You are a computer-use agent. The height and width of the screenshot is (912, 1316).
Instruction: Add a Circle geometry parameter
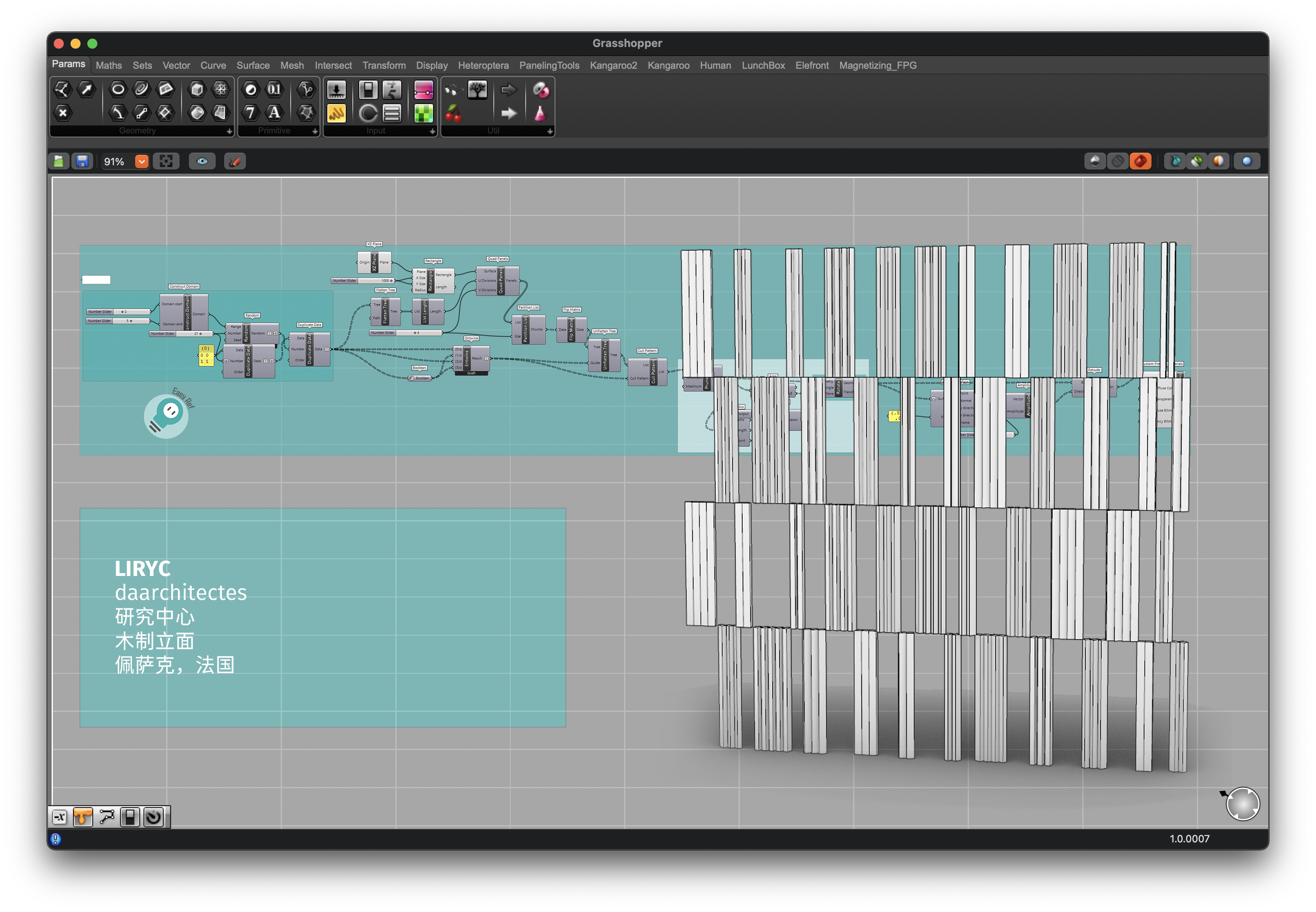click(118, 89)
